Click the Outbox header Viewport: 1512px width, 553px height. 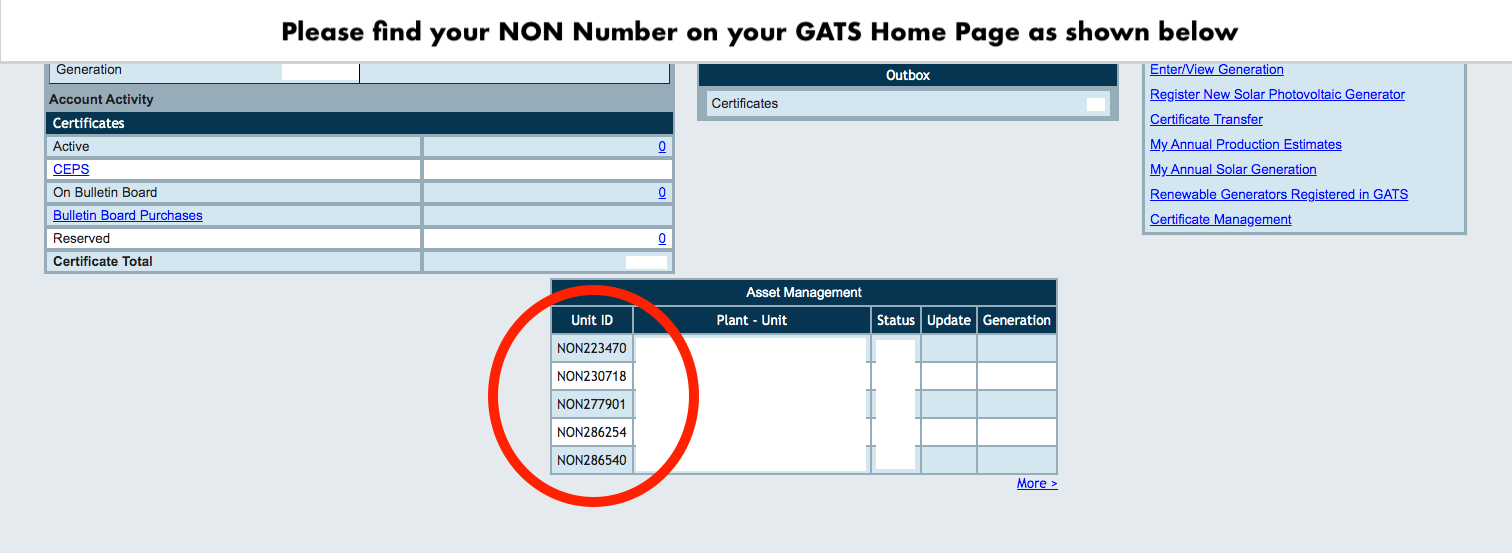pos(908,75)
